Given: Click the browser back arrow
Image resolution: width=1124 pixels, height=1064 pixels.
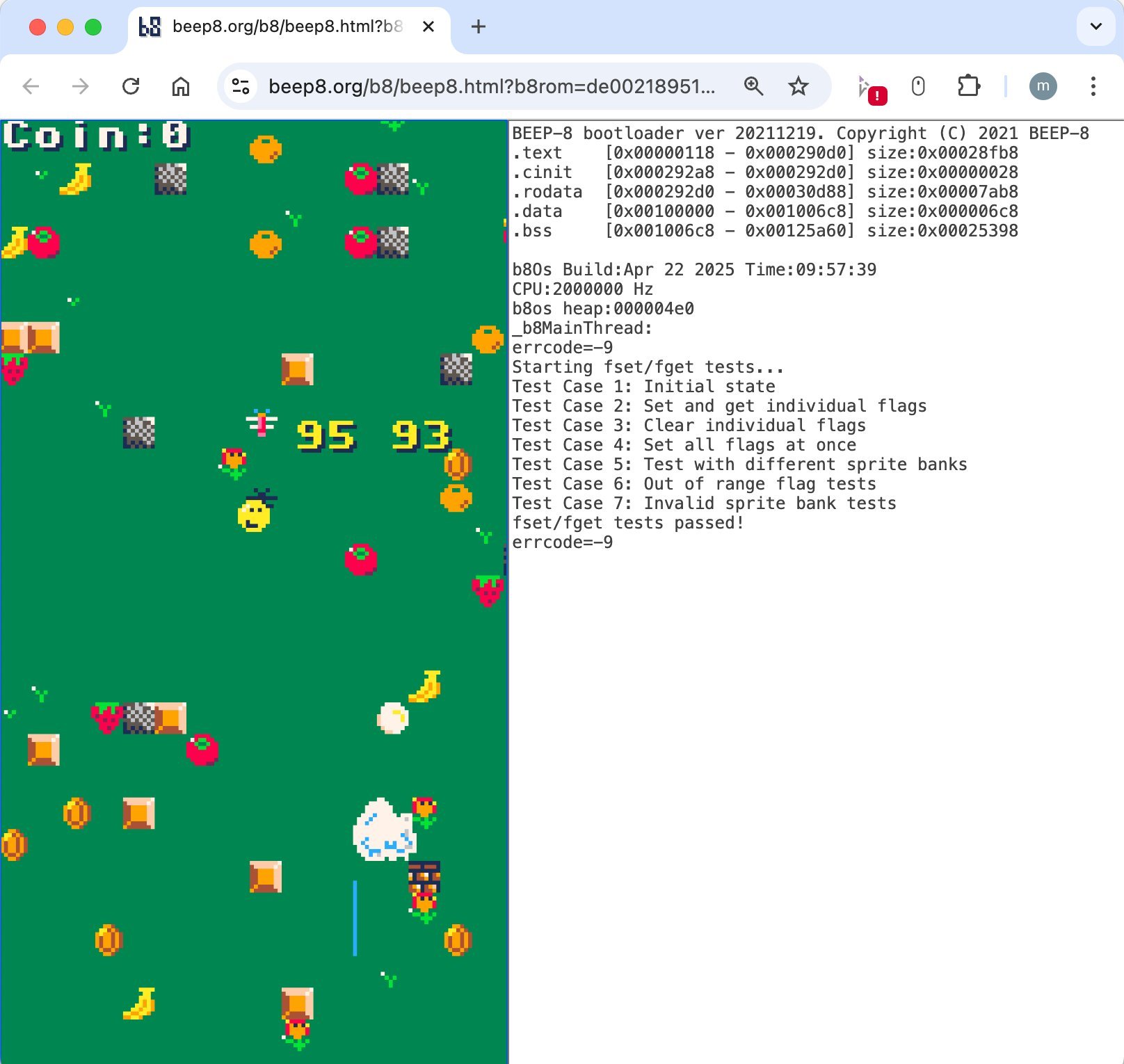Looking at the screenshot, I should tap(31, 86).
